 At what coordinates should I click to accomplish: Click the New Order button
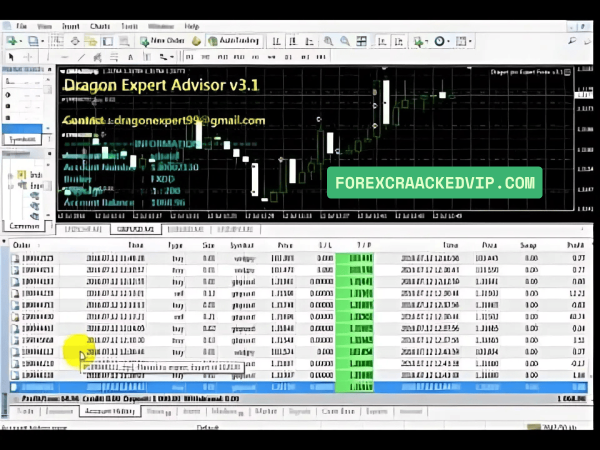coord(162,41)
